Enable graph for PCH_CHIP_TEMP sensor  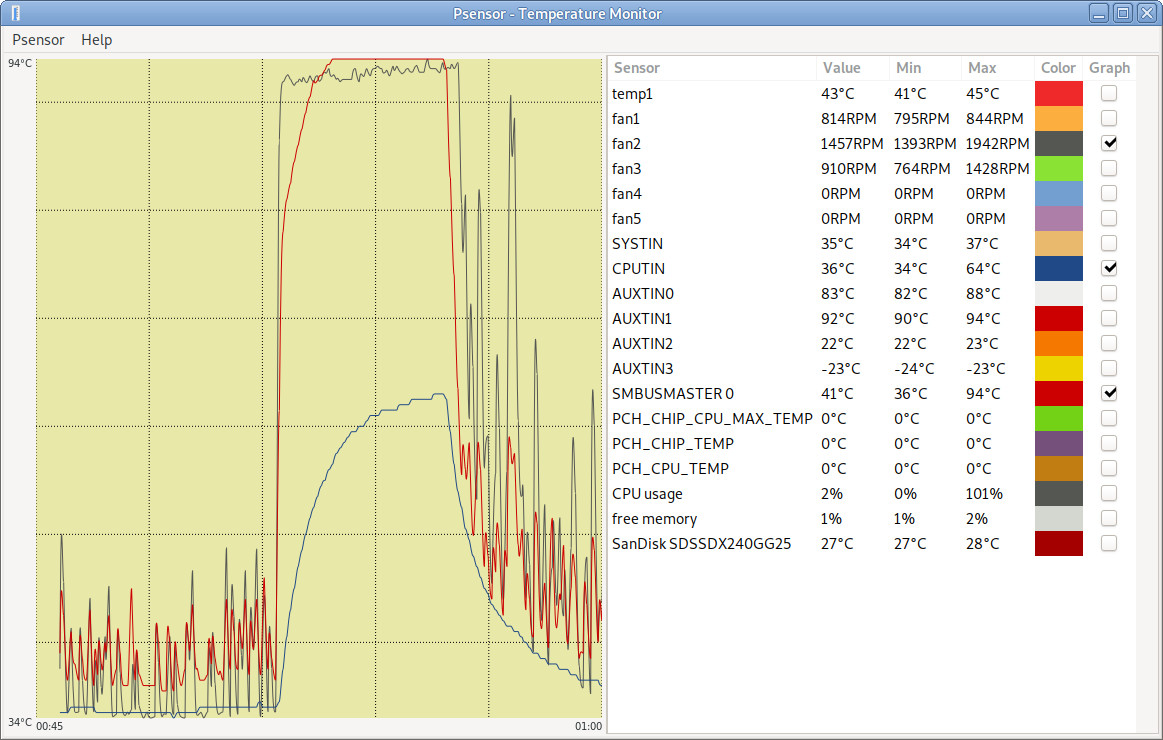(1109, 443)
